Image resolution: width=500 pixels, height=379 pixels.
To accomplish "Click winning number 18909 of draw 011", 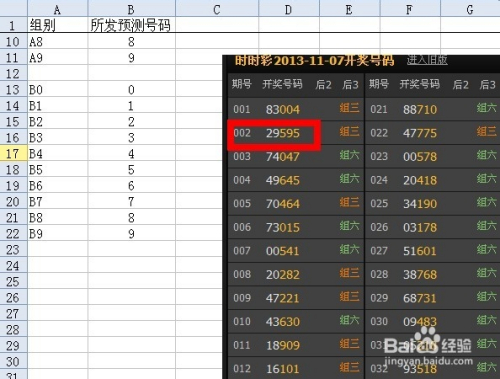I will [x=283, y=345].
